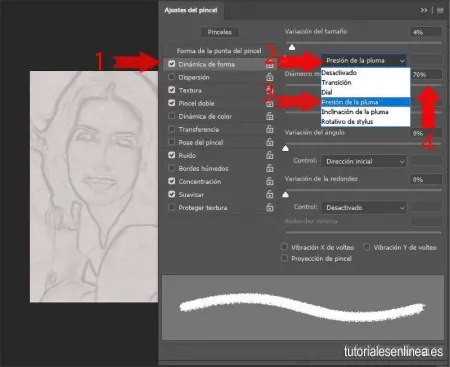Screen dimensions: 450x367
Task: Click the Variación del tamaño 4% field
Action: (x=426, y=32)
